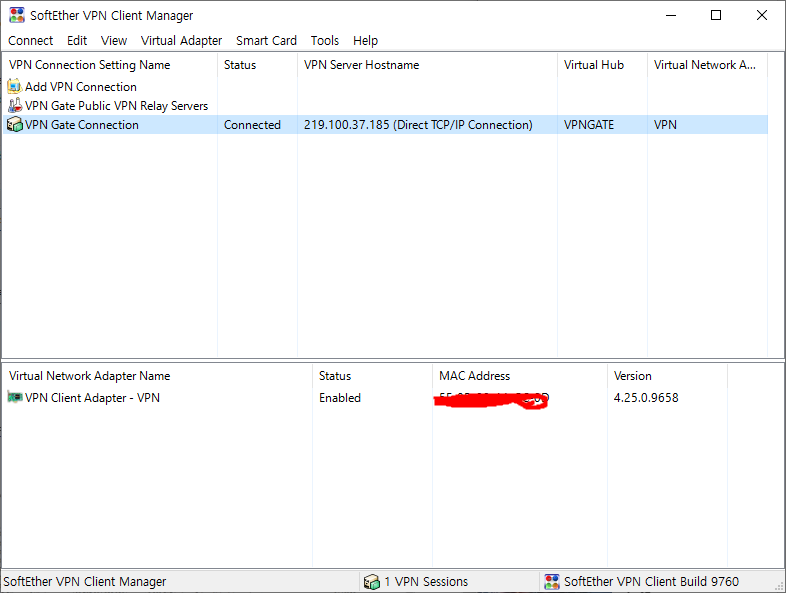Click the adapter list Status column header

coord(372,376)
